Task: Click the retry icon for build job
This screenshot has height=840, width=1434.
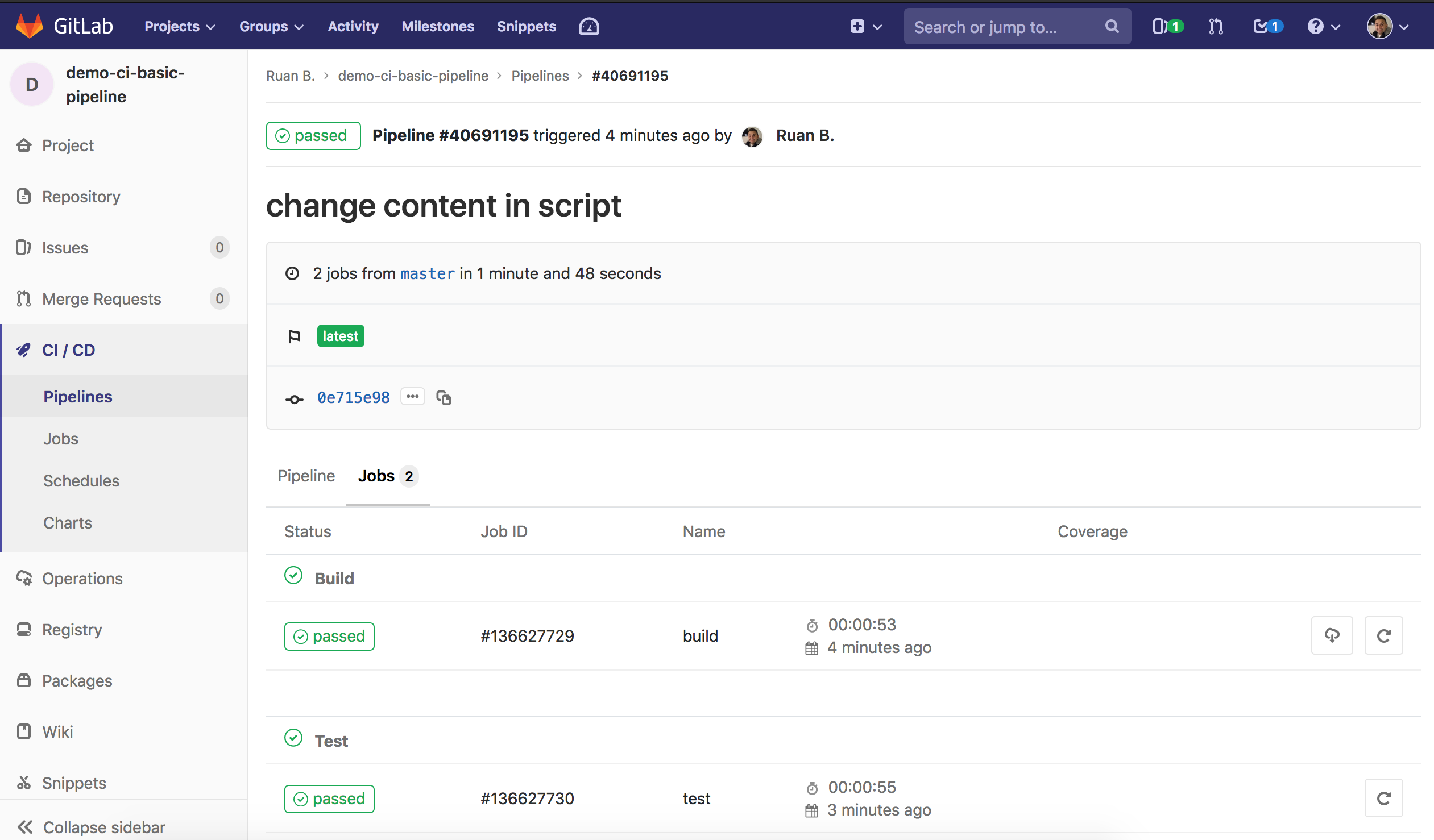Action: 1383,635
